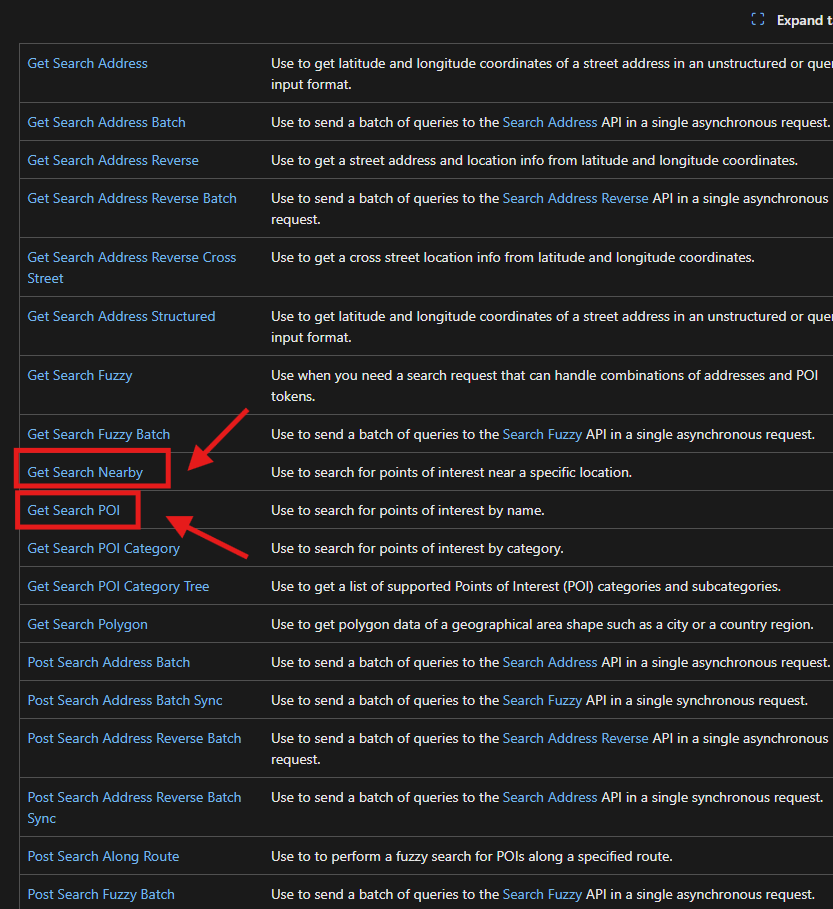This screenshot has width=833, height=909.
Task: Click 'Search Address' in the Get Search Address Batch description
Action: 550,122
